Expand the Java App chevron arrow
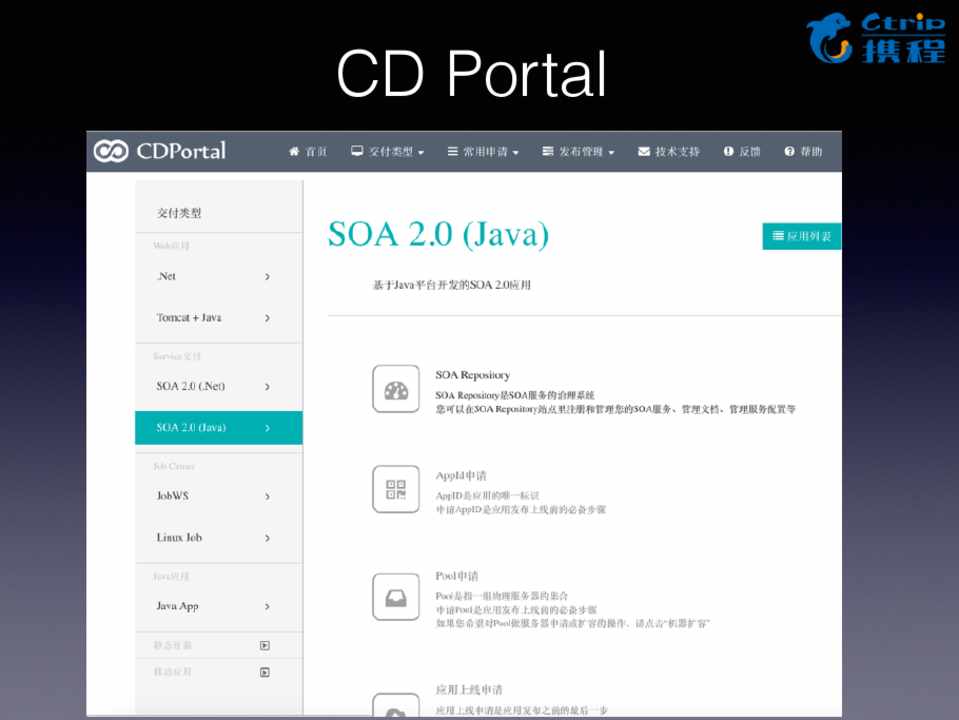 coord(267,607)
